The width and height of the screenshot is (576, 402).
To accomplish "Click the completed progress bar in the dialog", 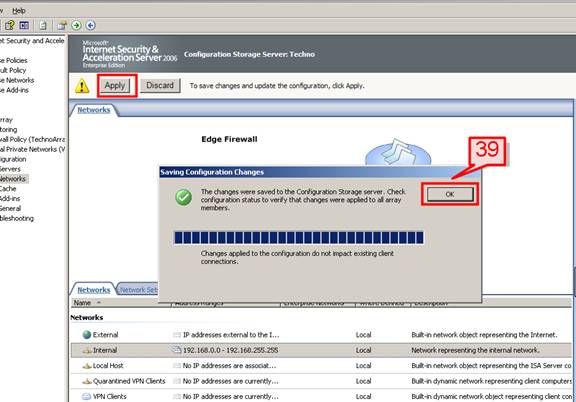I will pos(299,238).
